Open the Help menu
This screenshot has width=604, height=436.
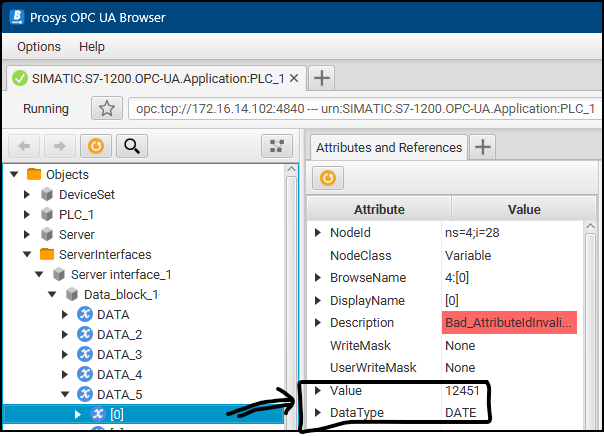click(x=92, y=47)
